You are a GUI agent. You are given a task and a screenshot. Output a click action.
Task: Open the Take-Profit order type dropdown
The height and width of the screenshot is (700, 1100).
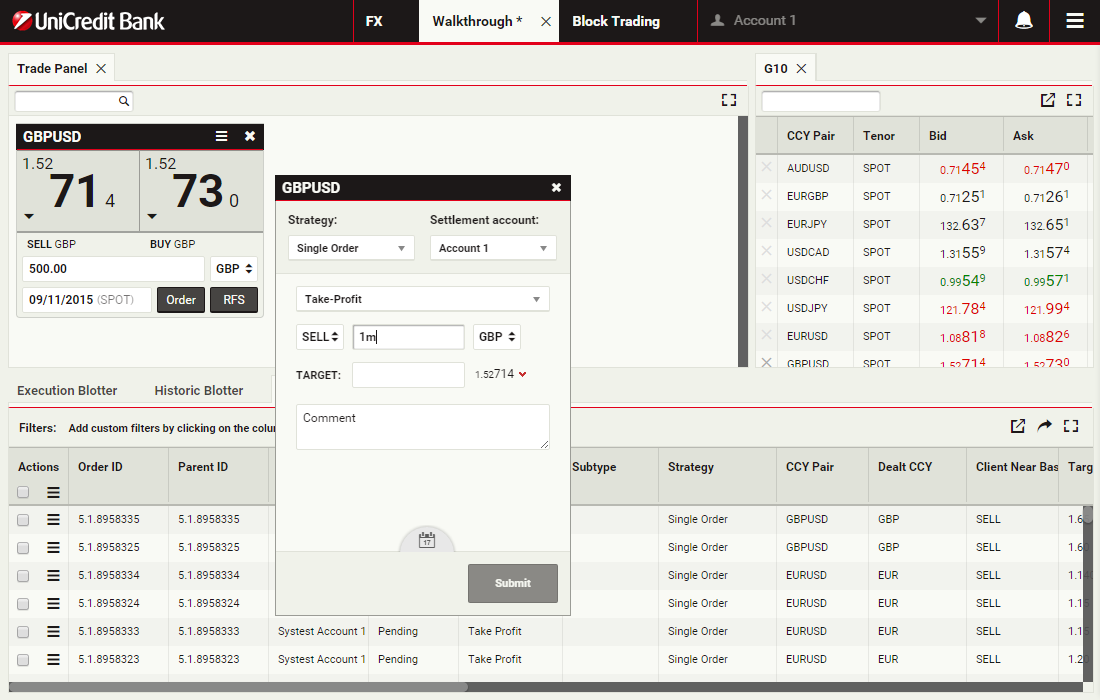(422, 299)
